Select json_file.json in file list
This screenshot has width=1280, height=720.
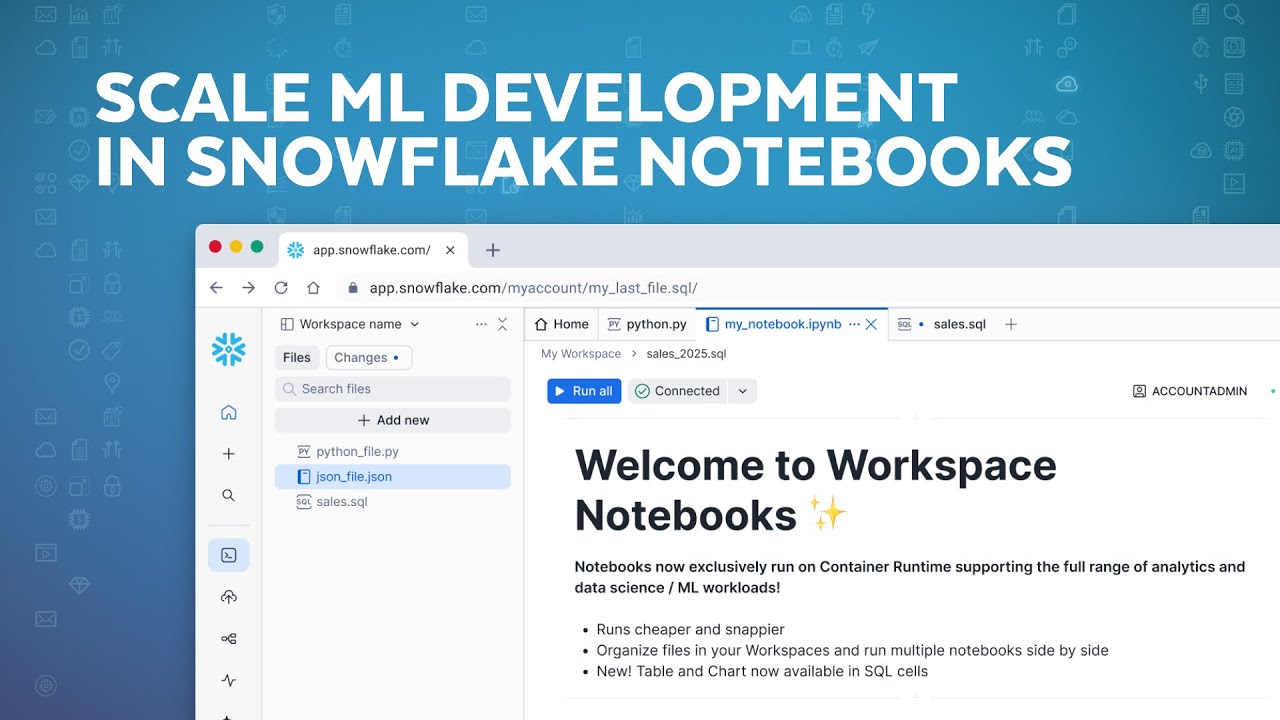393,477
